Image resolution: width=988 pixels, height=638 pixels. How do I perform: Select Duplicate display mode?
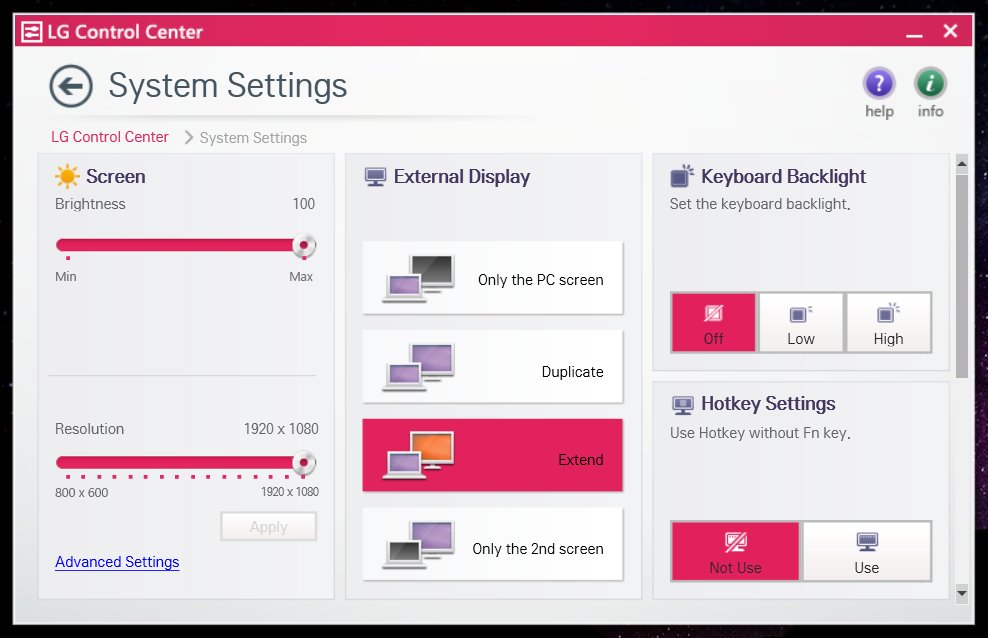click(493, 367)
